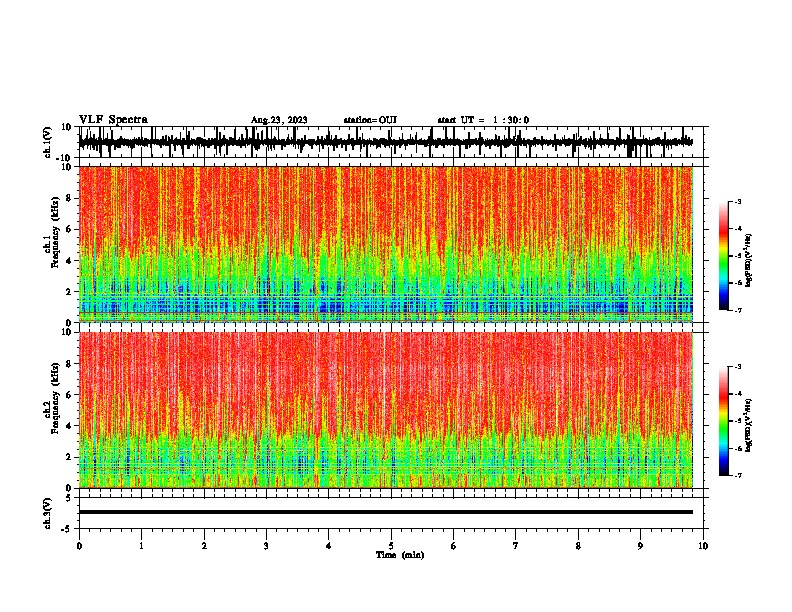Image resolution: width=792 pixels, height=612 pixels.
Task: Click the ch.2 color scale bar
Action: point(724,421)
